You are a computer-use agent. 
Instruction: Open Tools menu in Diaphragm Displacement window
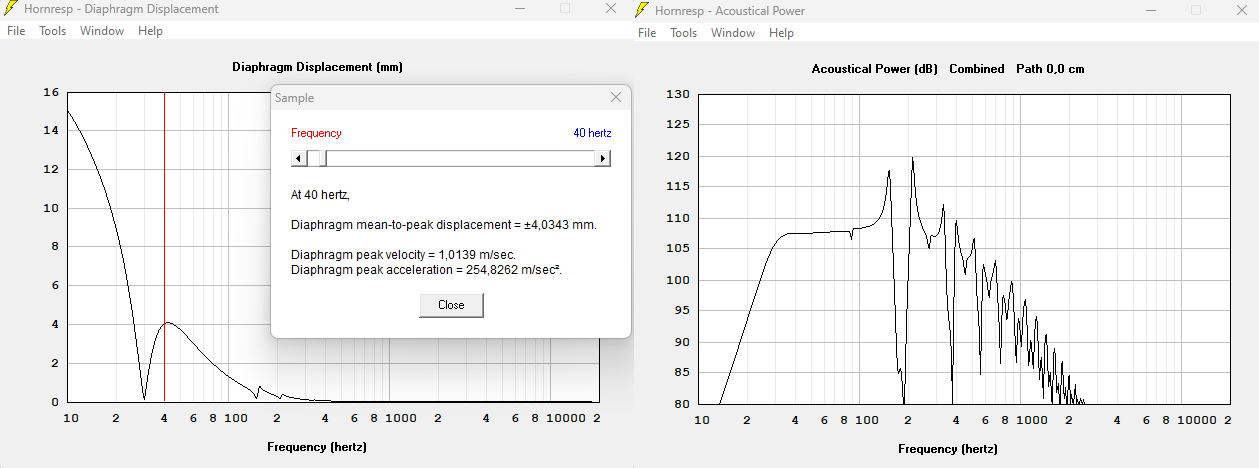tap(53, 31)
